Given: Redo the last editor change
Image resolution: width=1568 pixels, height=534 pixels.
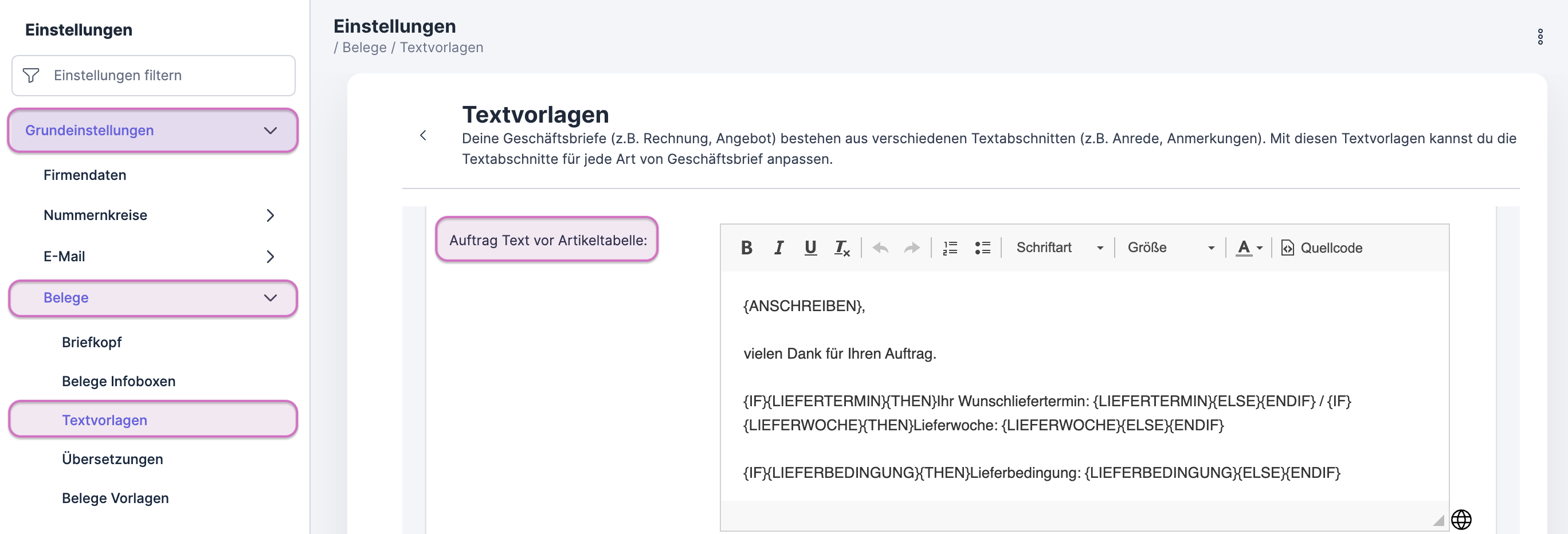Looking at the screenshot, I should click(x=911, y=248).
